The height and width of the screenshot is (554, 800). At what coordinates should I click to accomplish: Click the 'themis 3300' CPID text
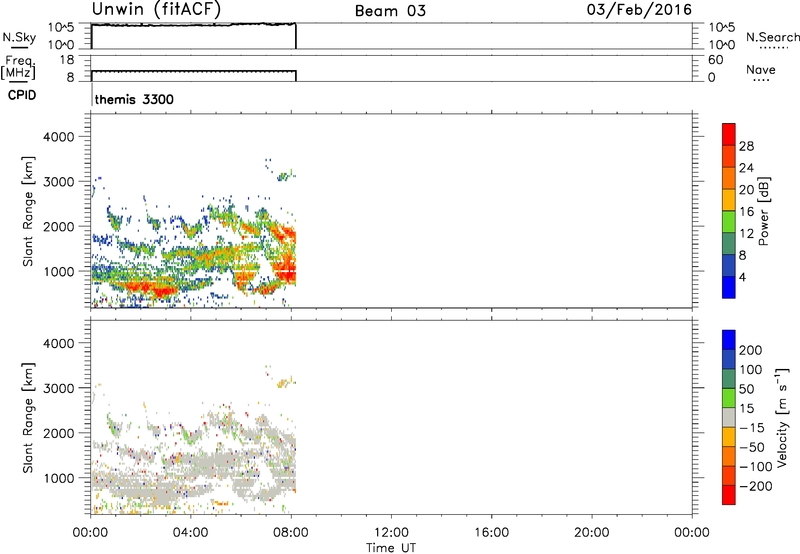click(x=134, y=99)
